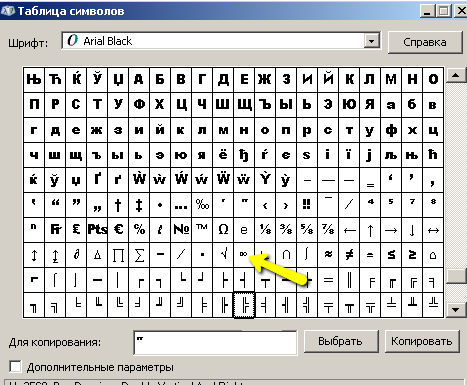Select the right arrow → character
Image resolution: width=467 pixels, height=385 pixels.
click(391, 230)
